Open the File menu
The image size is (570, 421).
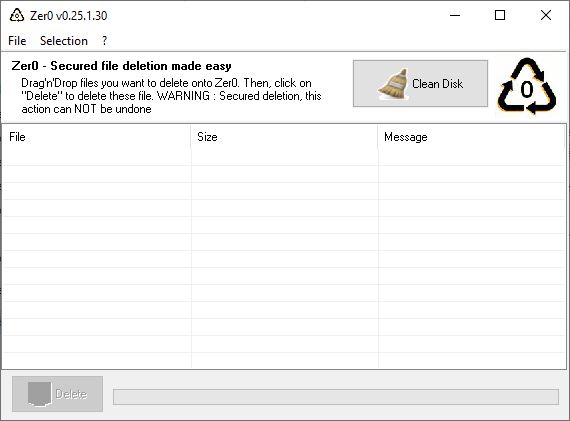(17, 41)
